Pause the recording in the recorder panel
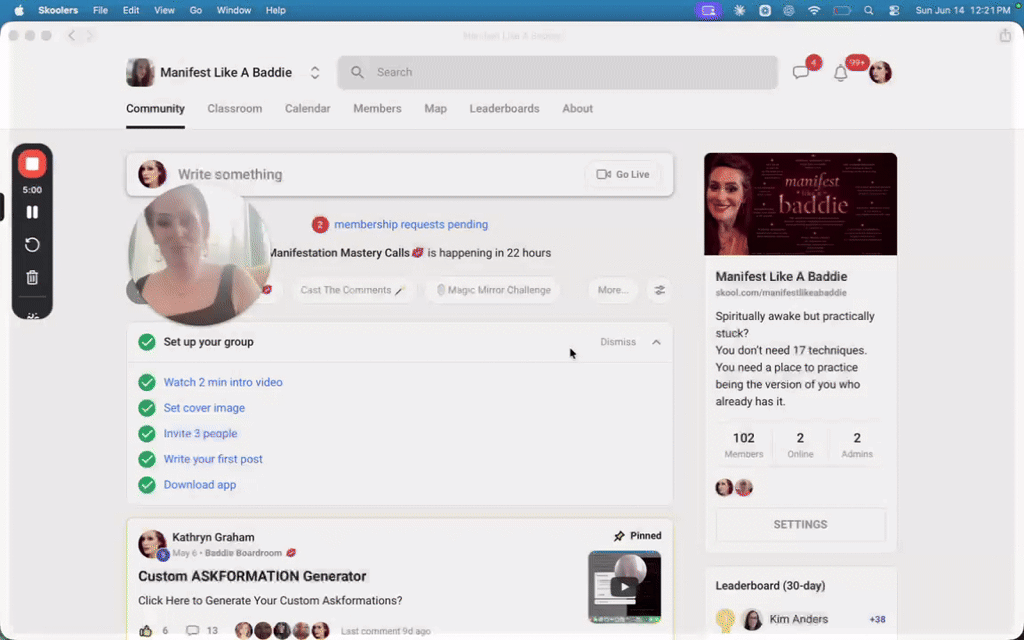This screenshot has width=1024, height=640. click(x=32, y=212)
